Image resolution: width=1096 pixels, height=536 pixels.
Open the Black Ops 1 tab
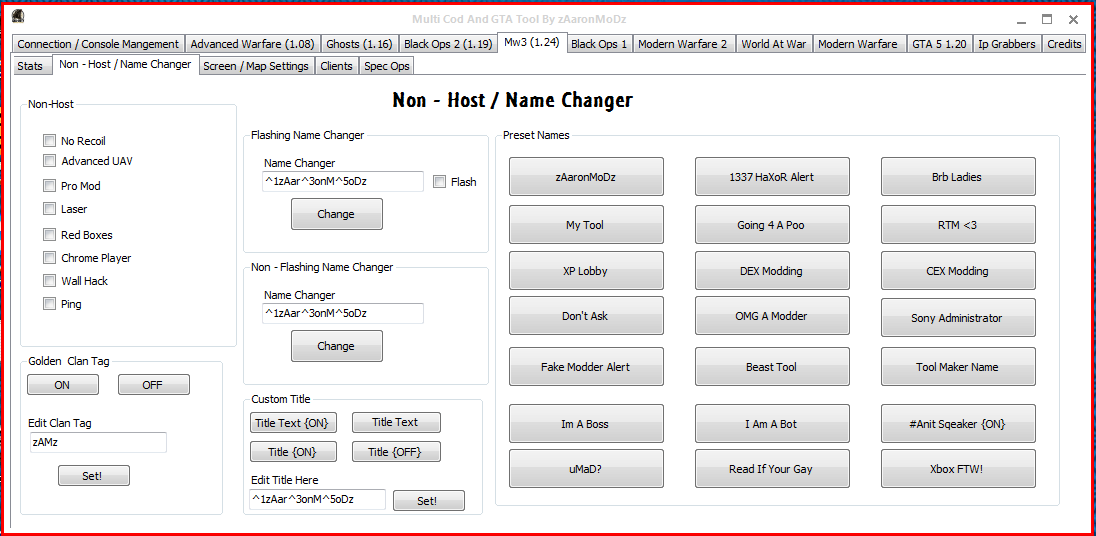[x=599, y=44]
